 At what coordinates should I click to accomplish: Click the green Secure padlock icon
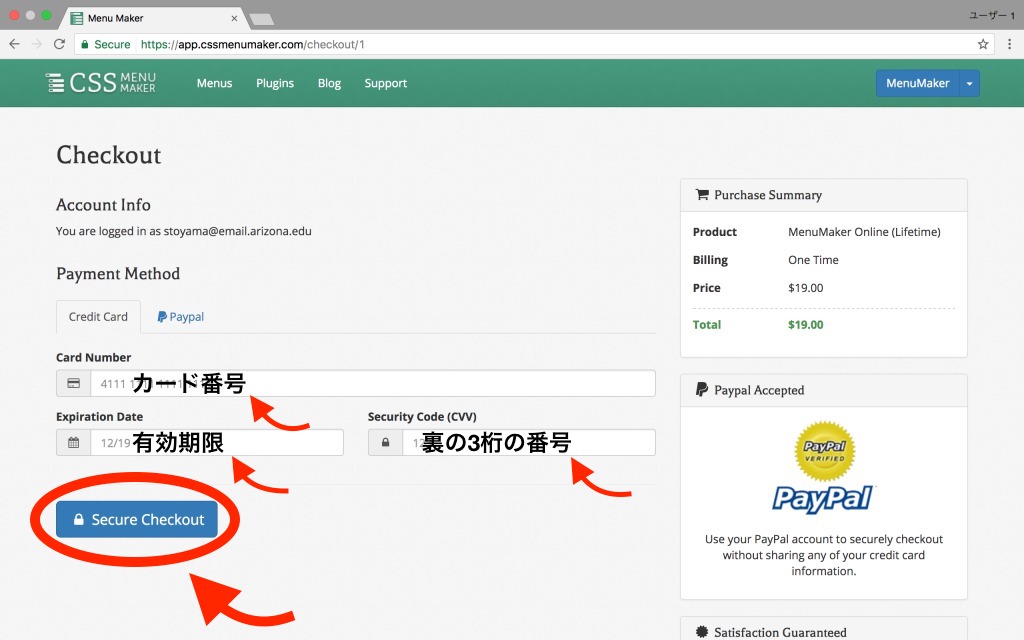tap(85, 44)
